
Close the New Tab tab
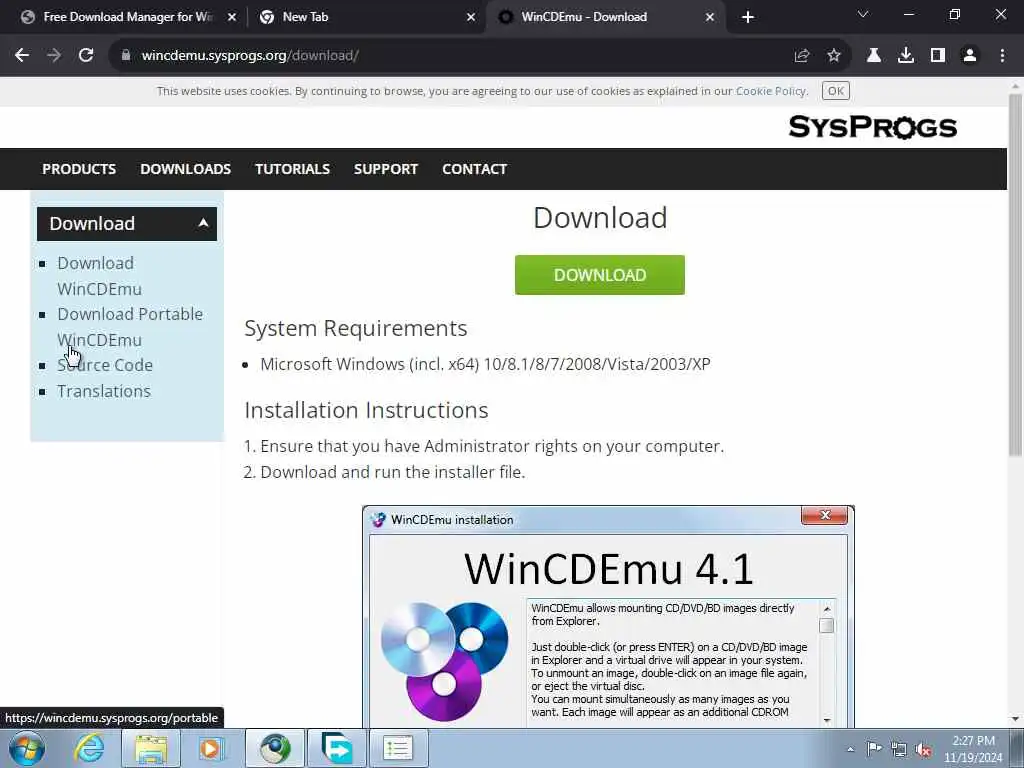471,17
